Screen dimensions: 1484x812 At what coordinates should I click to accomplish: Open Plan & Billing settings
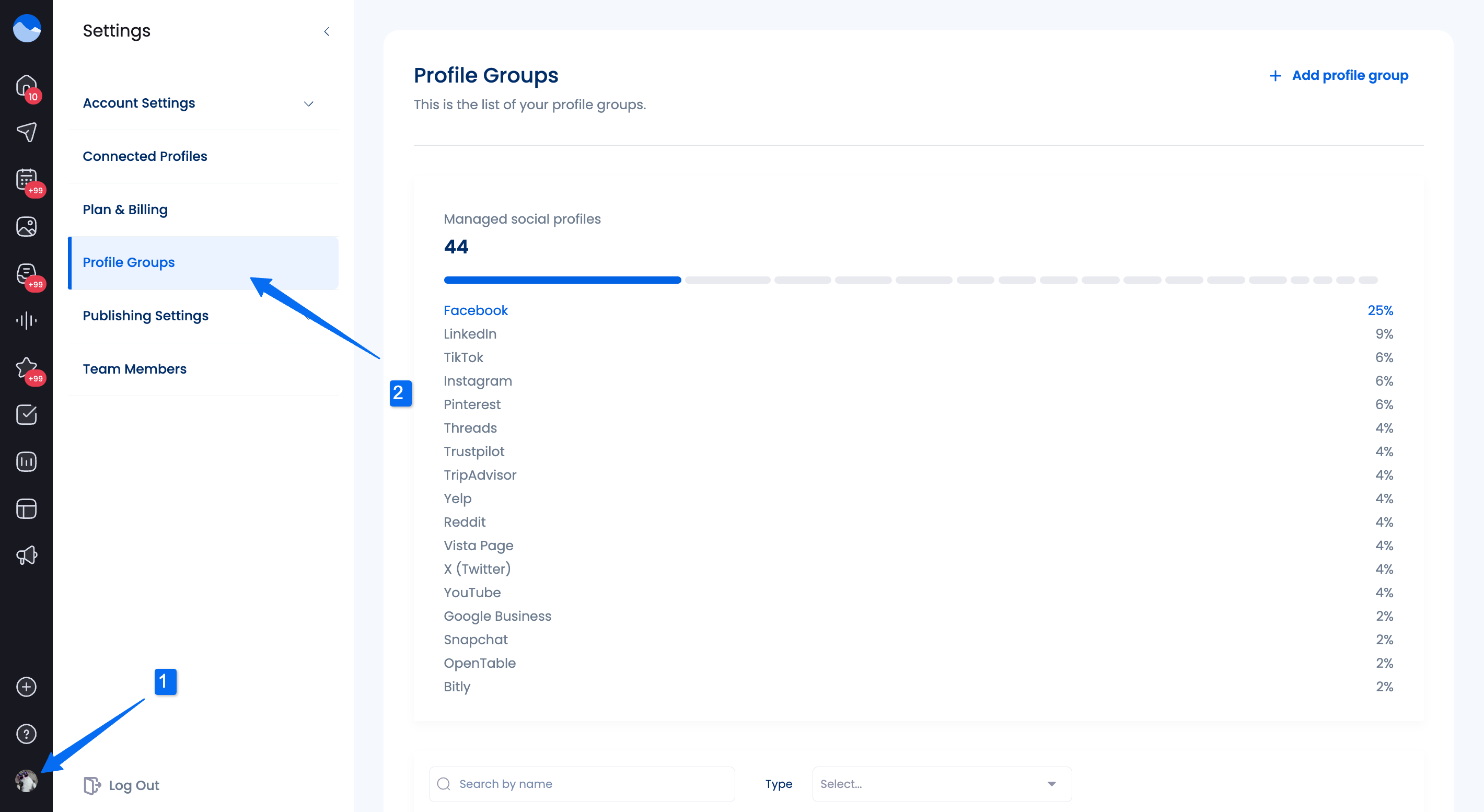(x=203, y=210)
